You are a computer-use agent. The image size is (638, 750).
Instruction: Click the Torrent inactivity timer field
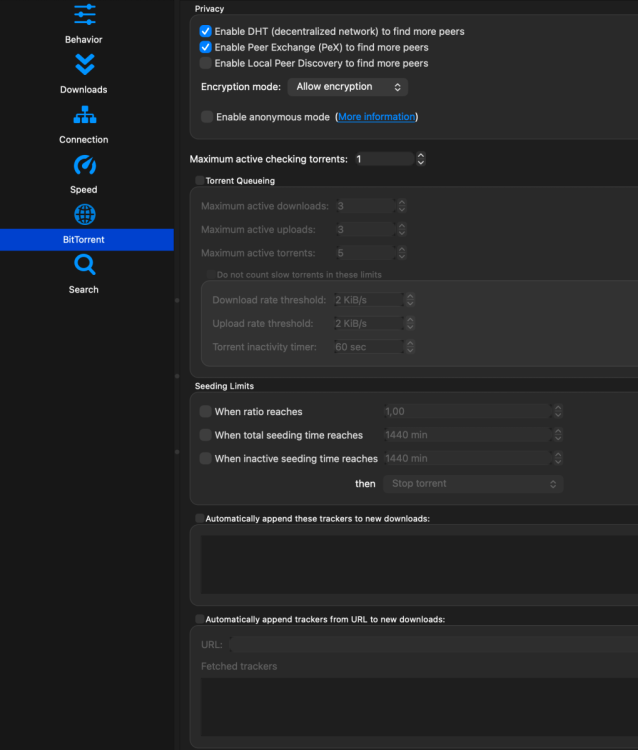pos(369,347)
